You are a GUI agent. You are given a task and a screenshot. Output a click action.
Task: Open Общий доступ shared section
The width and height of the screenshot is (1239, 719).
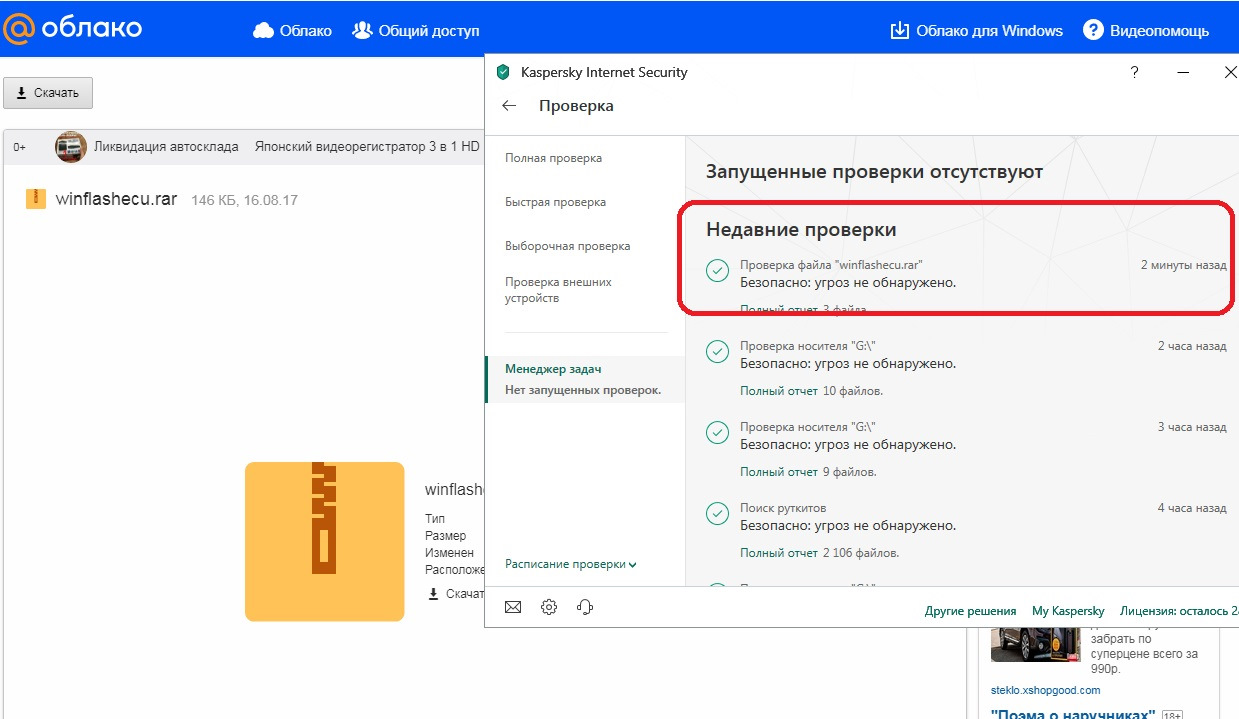click(x=416, y=31)
